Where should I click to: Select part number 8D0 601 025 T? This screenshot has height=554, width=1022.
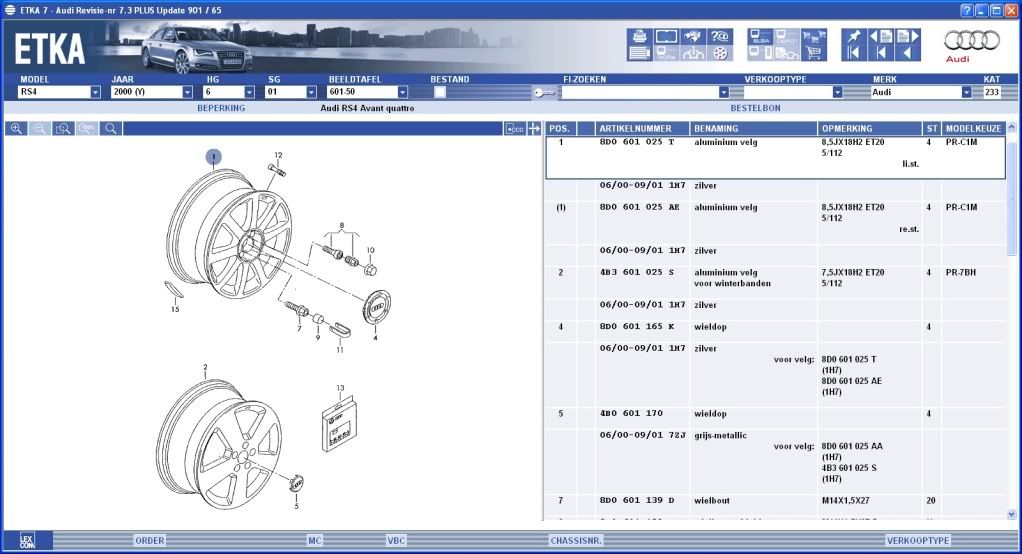(x=637, y=142)
